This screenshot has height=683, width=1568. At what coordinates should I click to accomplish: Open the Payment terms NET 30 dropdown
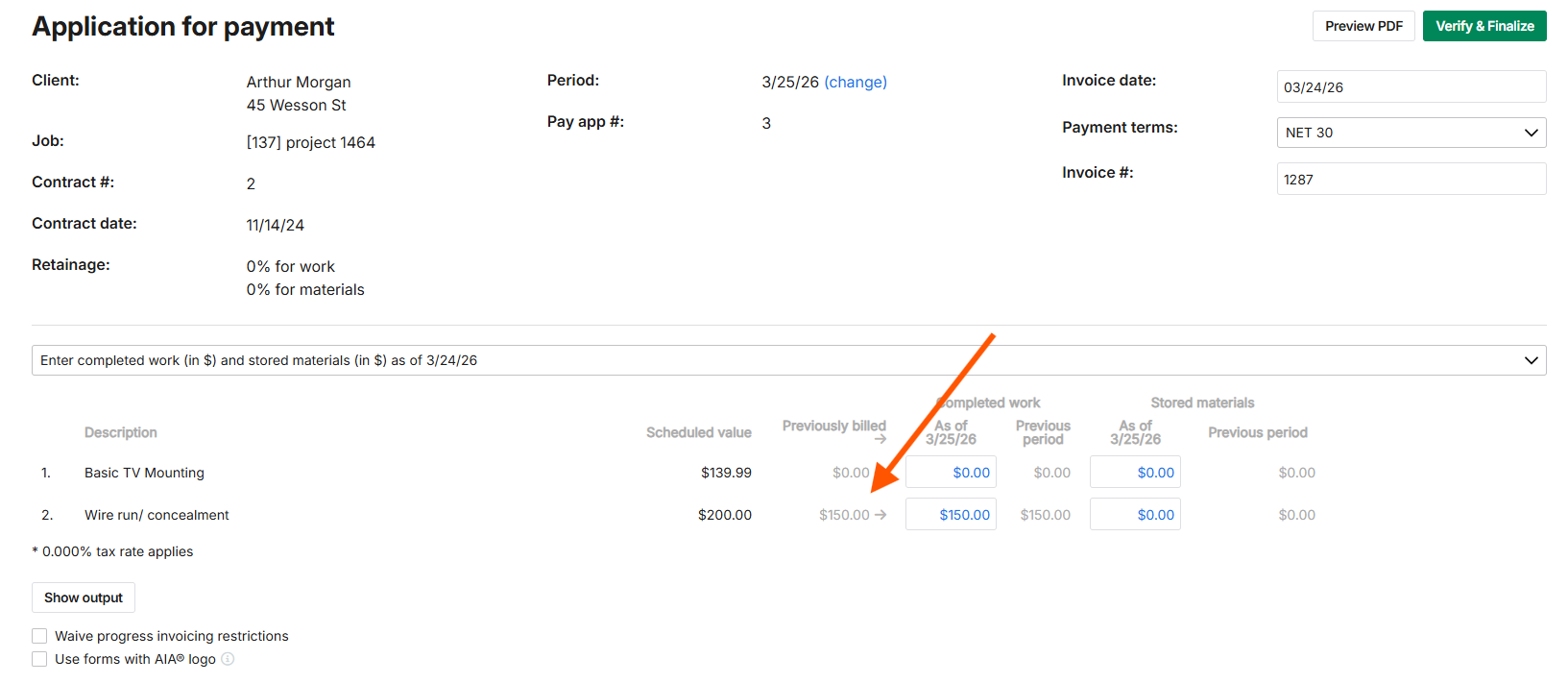point(1411,133)
